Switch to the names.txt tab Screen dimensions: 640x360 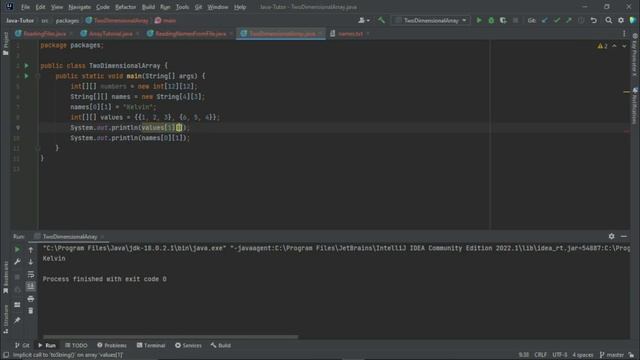350,34
